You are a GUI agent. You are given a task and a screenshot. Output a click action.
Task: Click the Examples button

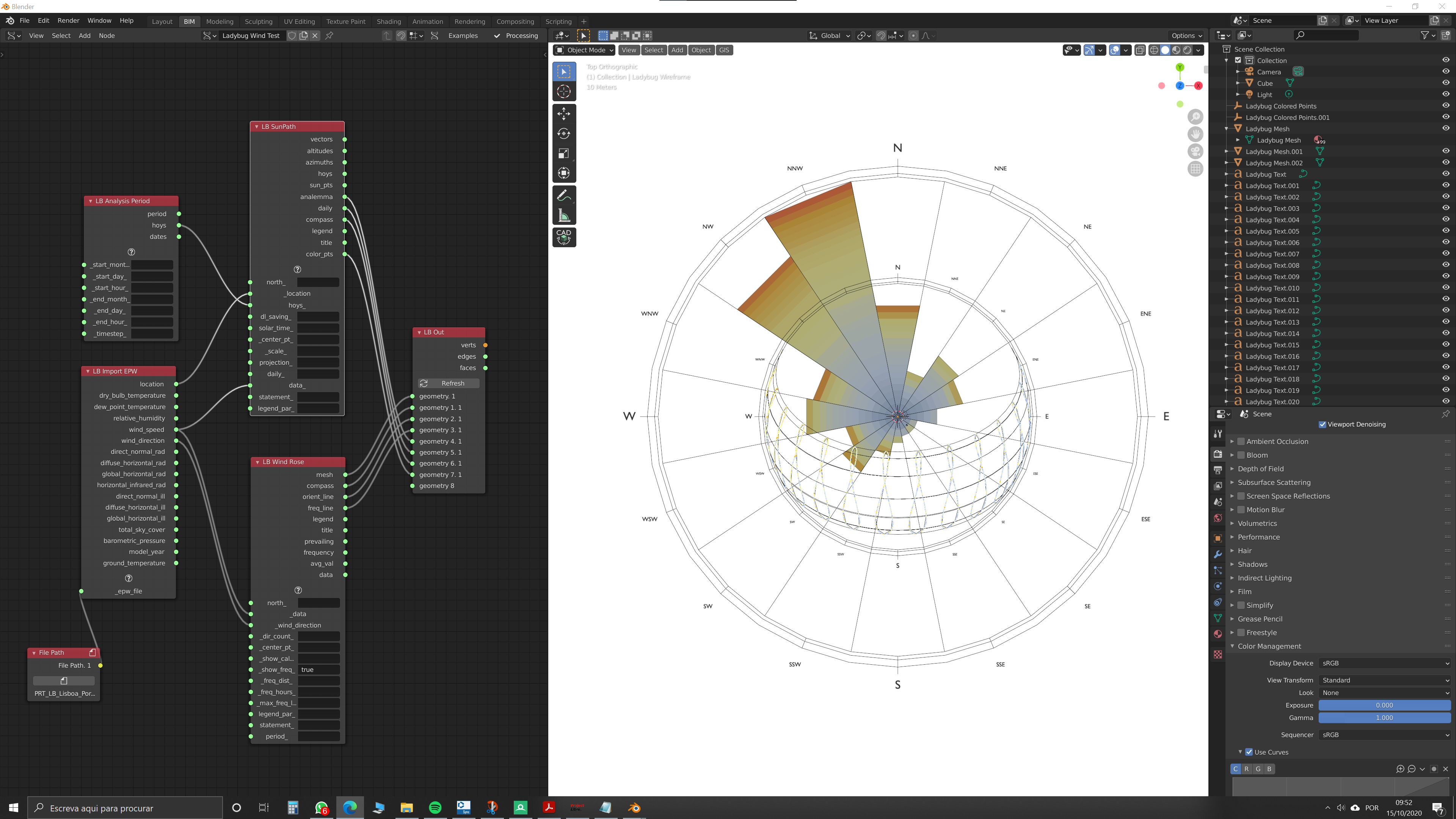pos(462,36)
